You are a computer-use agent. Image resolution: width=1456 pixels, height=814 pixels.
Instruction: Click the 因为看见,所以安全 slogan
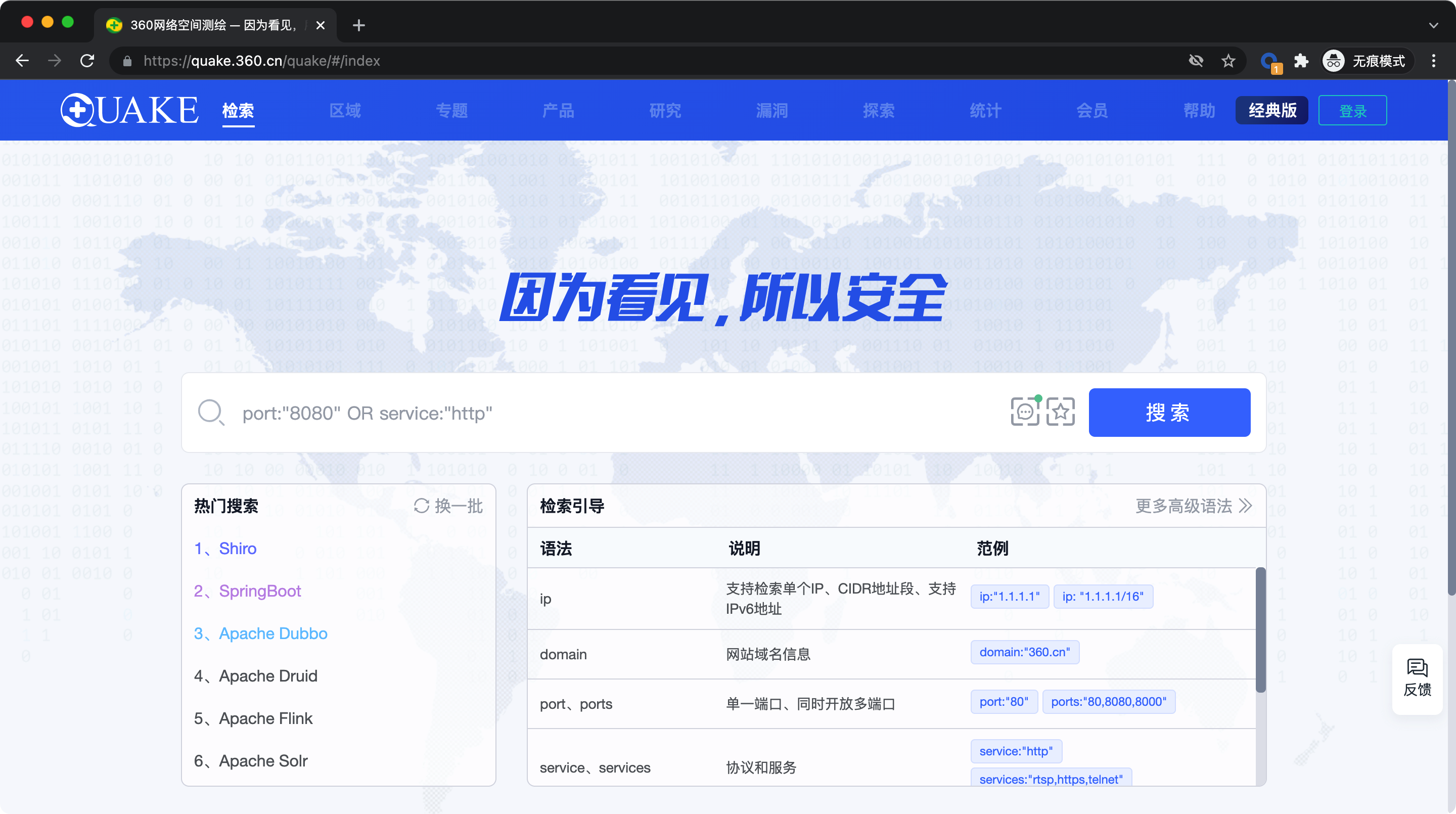723,298
